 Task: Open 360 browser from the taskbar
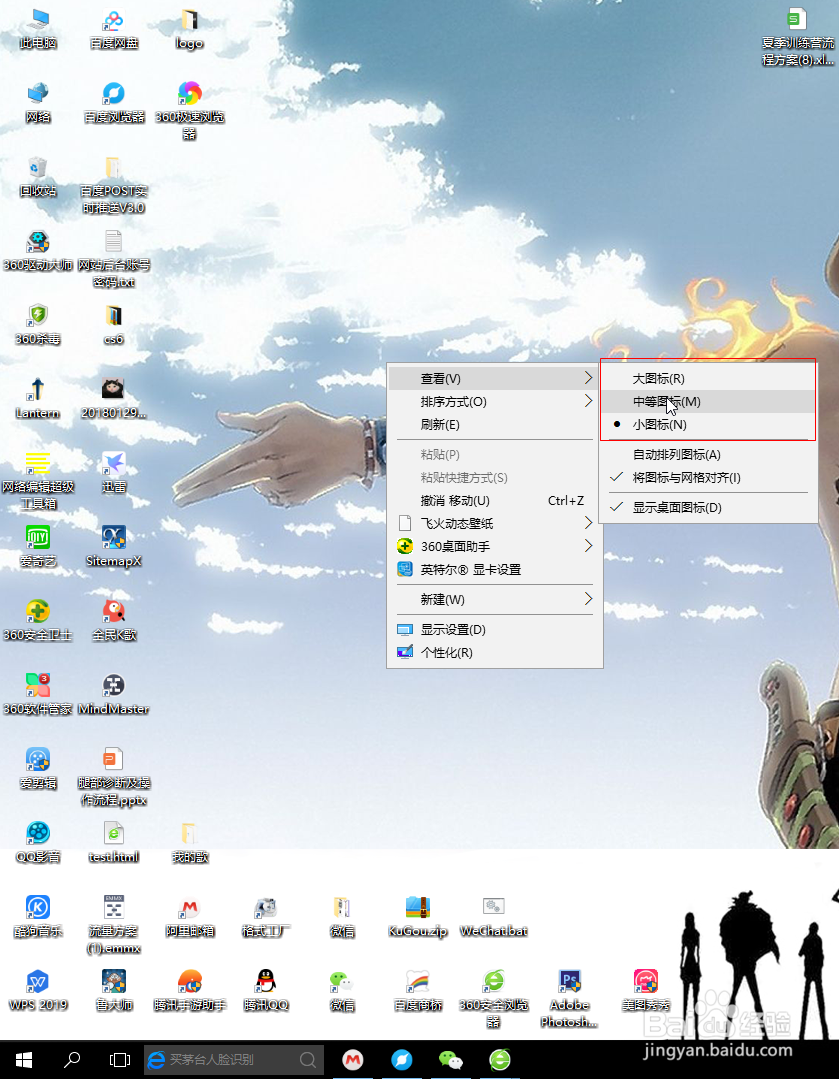pyautogui.click(x=500, y=1060)
